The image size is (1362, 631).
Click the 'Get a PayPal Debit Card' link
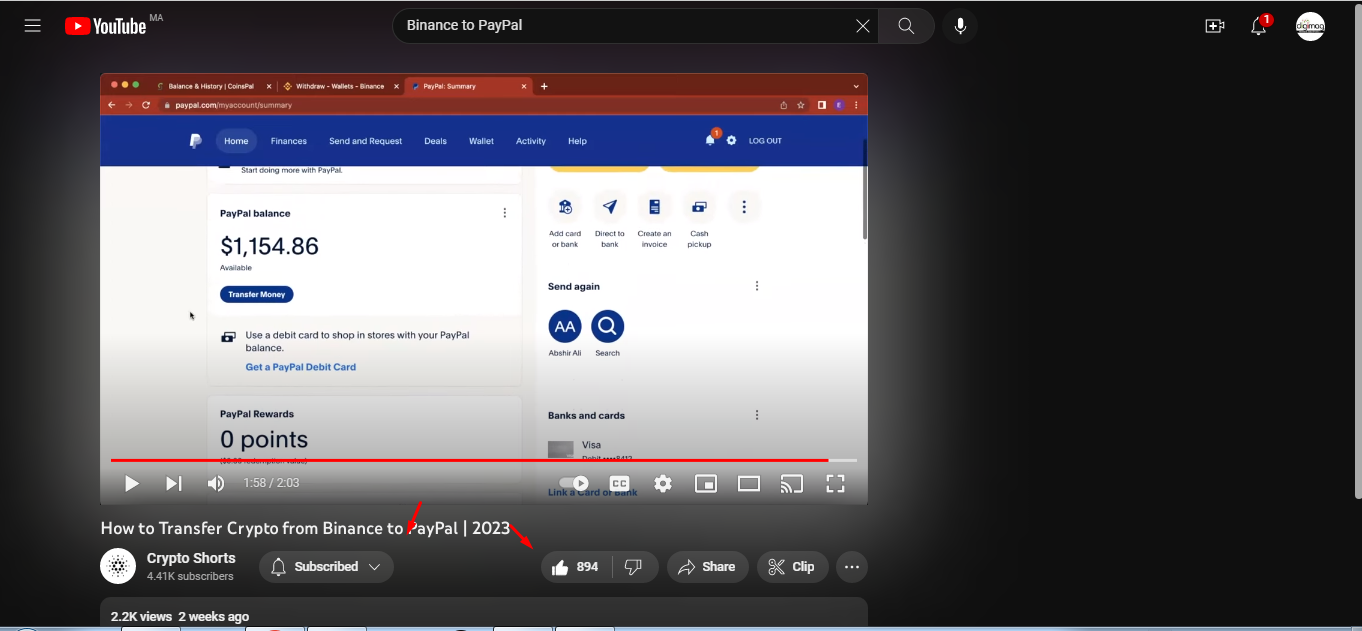(301, 367)
